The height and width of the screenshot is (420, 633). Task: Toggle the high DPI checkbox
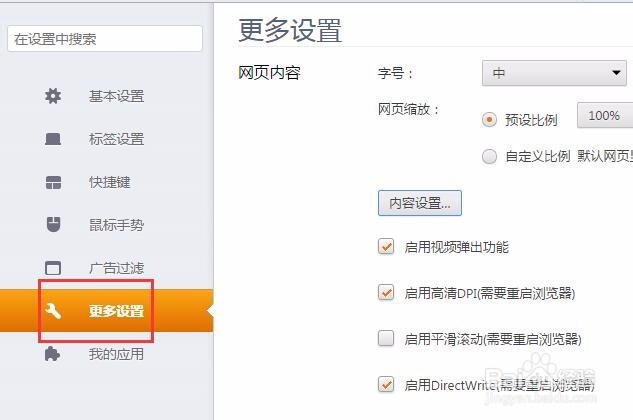386,293
